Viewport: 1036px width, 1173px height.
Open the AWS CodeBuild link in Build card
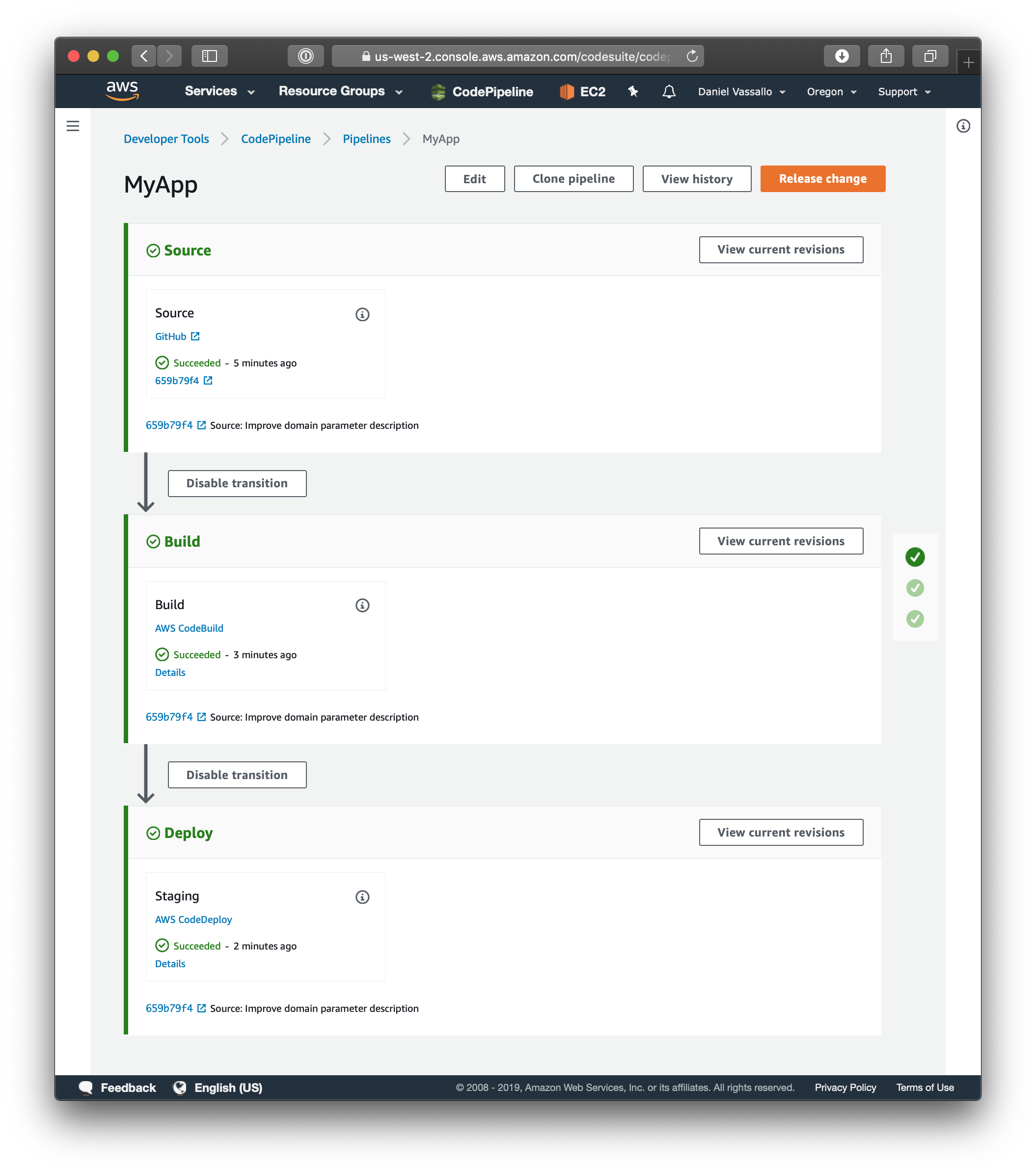click(189, 628)
